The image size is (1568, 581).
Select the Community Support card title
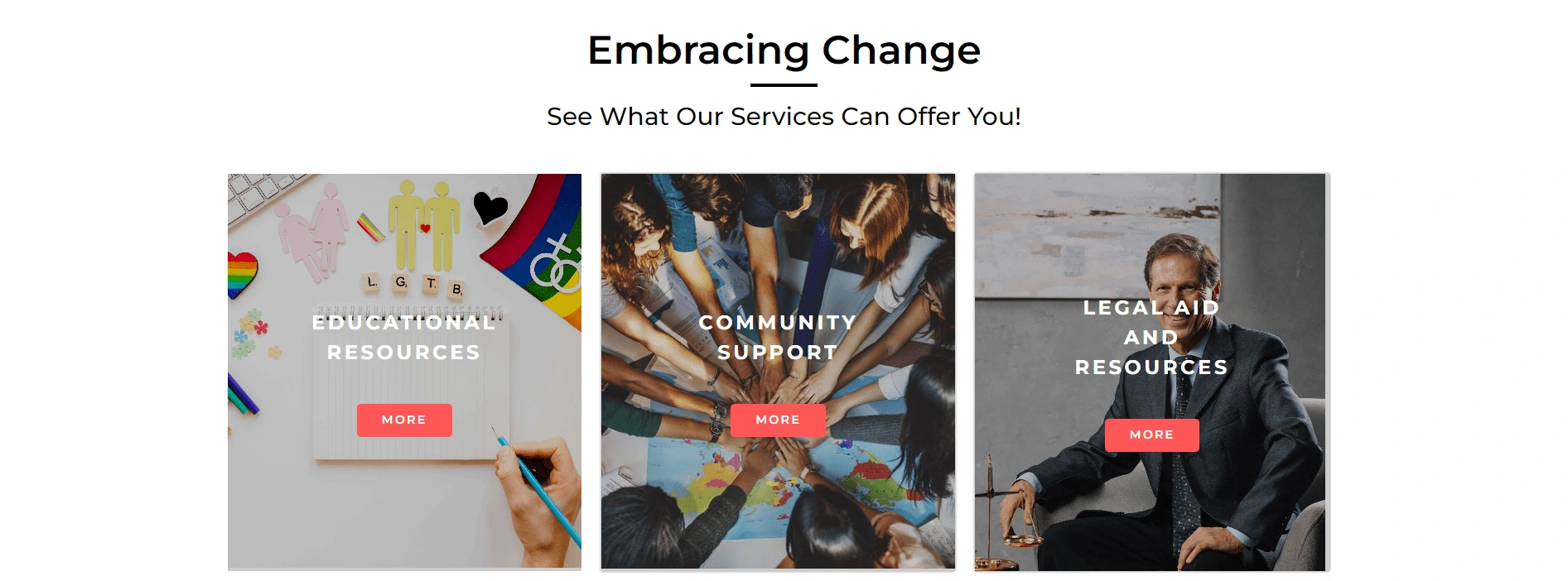pyautogui.click(x=778, y=338)
